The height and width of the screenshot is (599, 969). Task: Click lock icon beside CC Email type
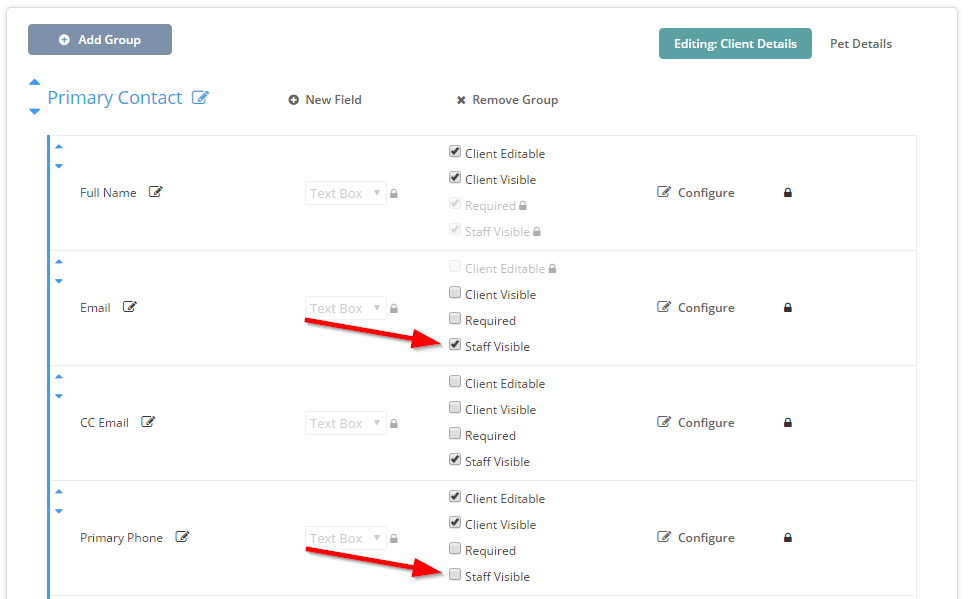pyautogui.click(x=394, y=423)
